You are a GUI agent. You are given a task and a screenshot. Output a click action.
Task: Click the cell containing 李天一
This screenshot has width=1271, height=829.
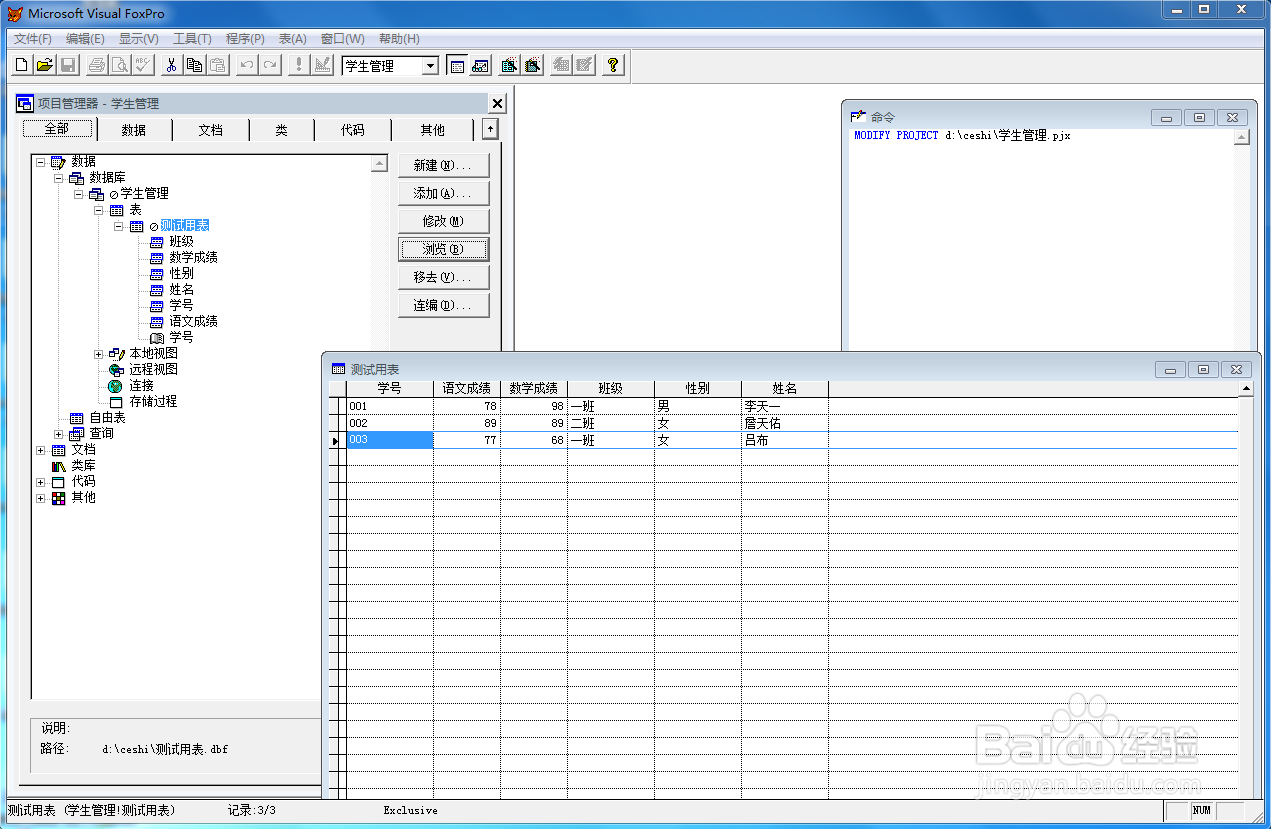click(x=785, y=406)
